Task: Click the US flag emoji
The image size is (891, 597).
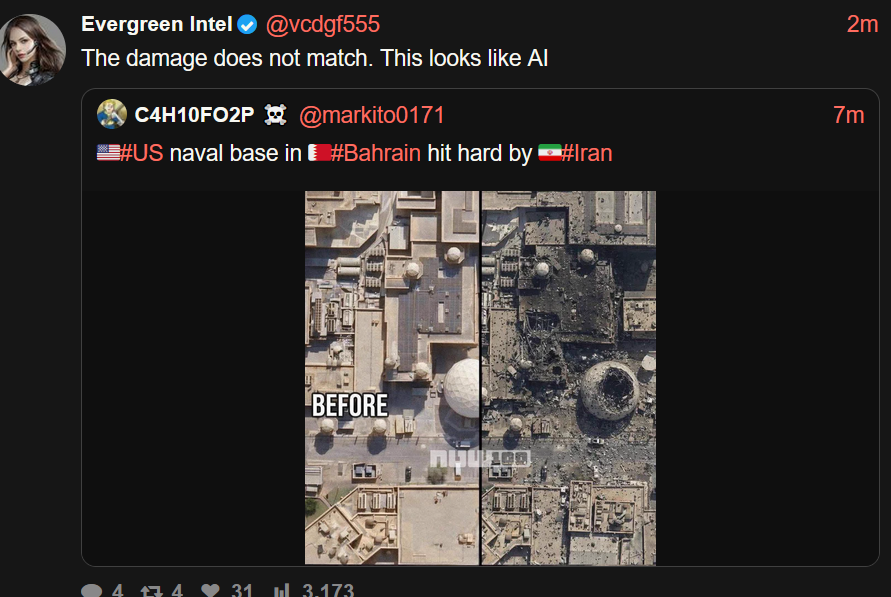Action: pyautogui.click(x=108, y=153)
